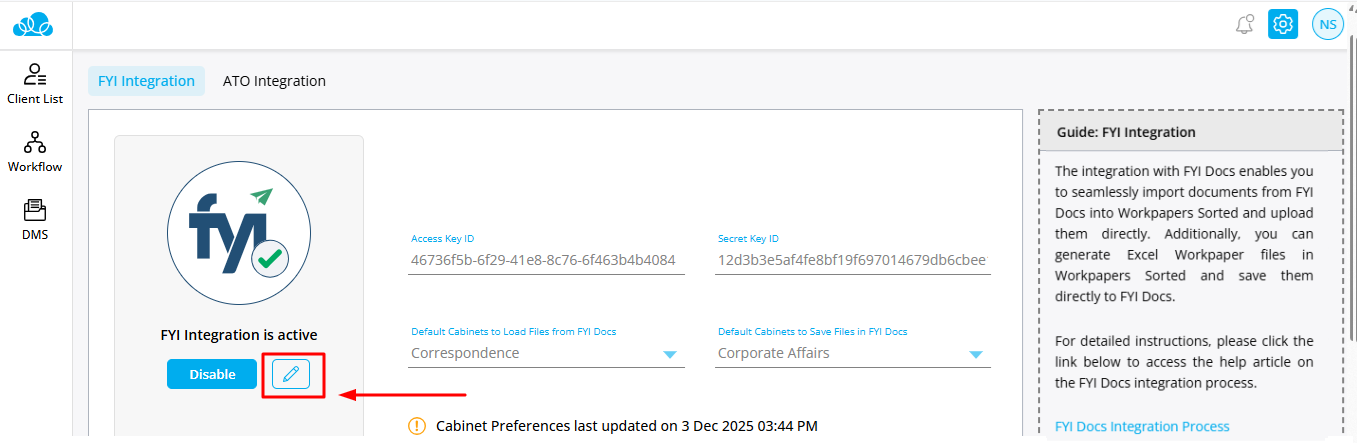Open the DMS sidebar icon
Viewport: 1357px width, 443px height.
coord(35,219)
